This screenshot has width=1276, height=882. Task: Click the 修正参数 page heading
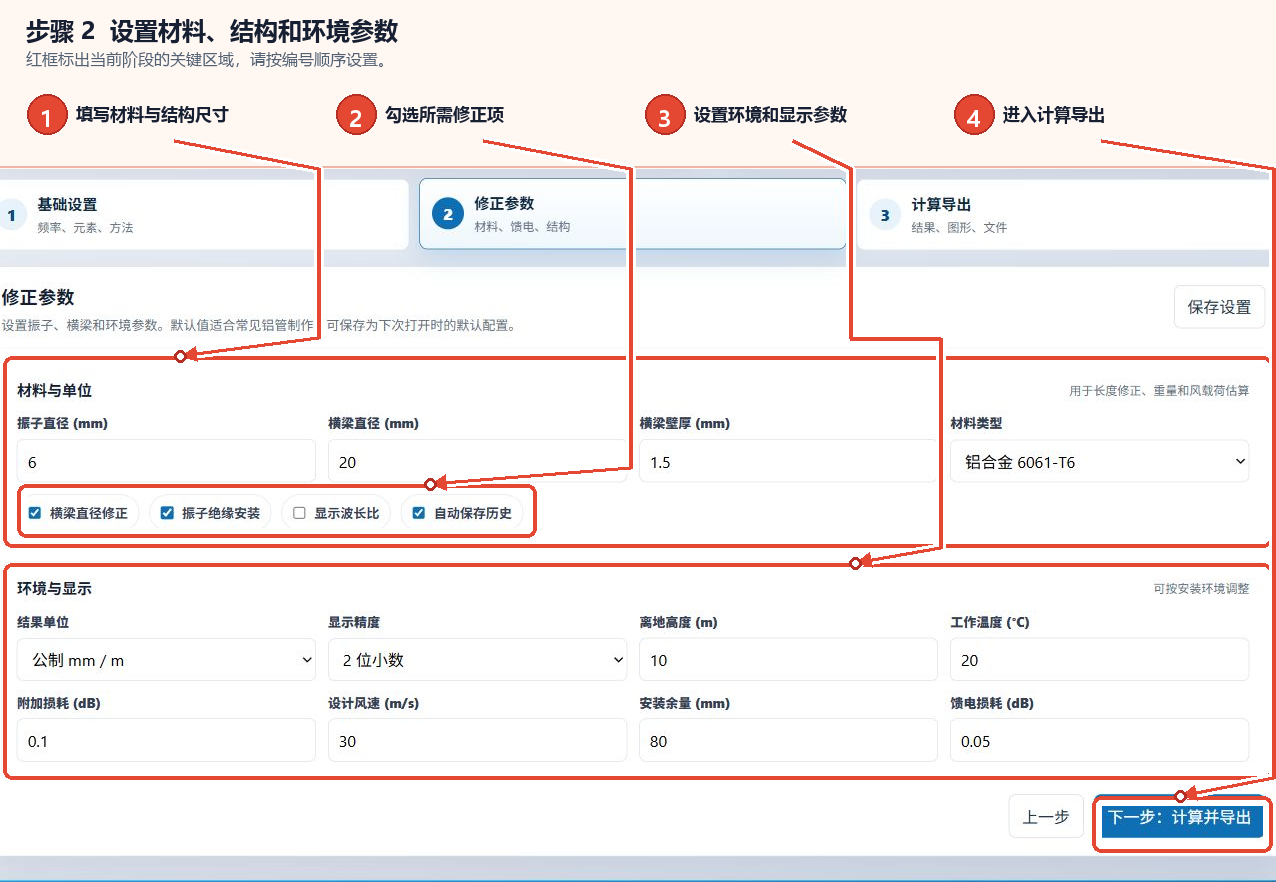[x=38, y=297]
